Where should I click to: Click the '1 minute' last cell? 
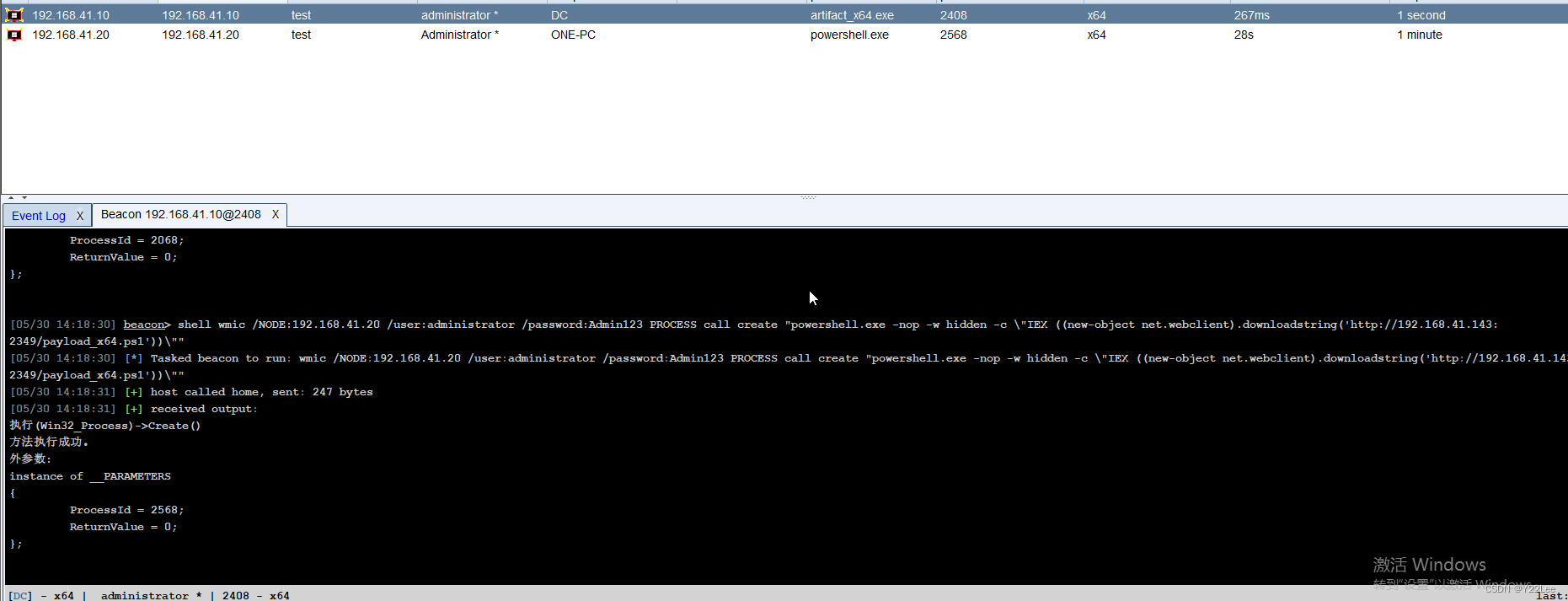[1420, 35]
